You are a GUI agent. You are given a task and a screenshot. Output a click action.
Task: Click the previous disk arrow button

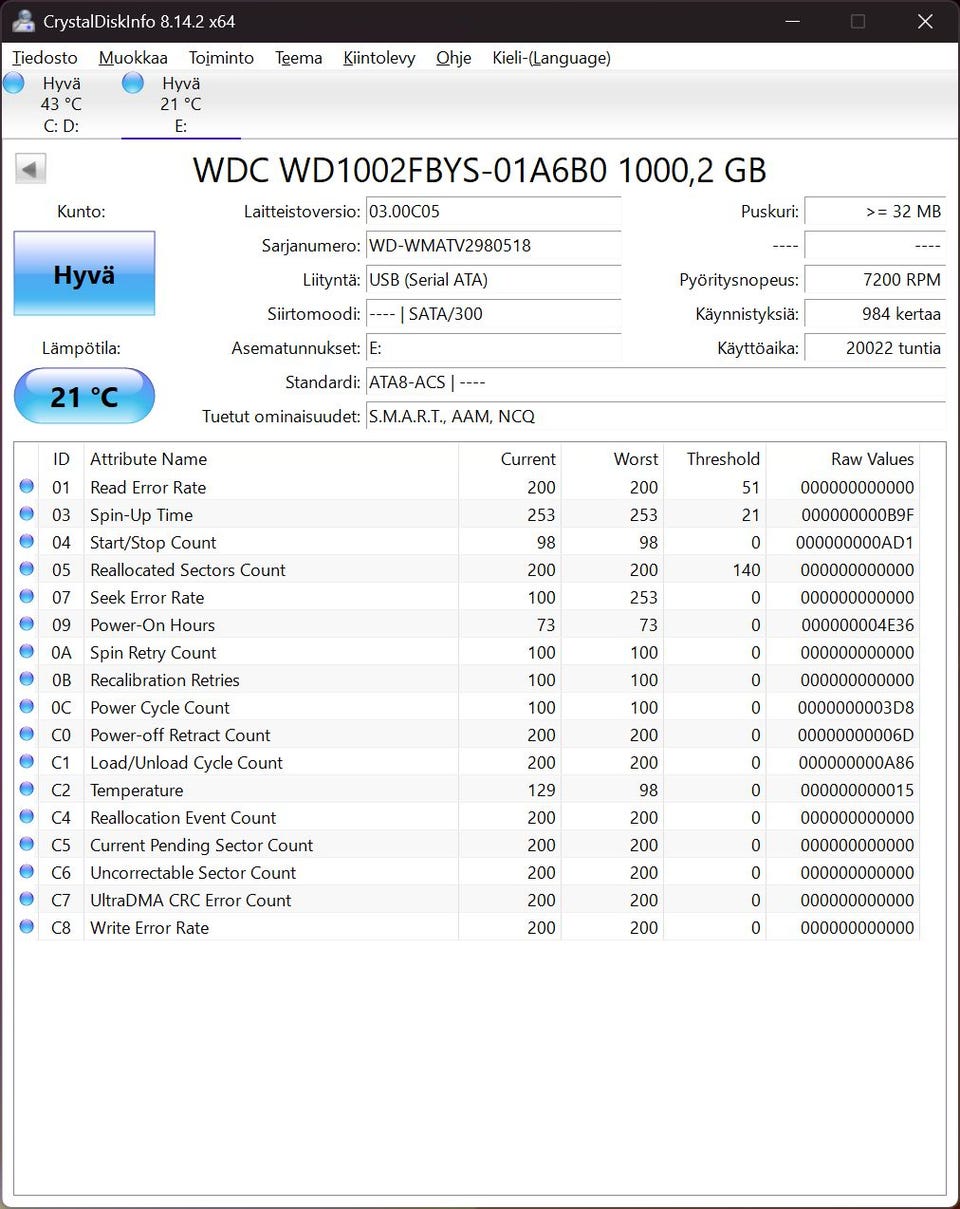pos(31,169)
